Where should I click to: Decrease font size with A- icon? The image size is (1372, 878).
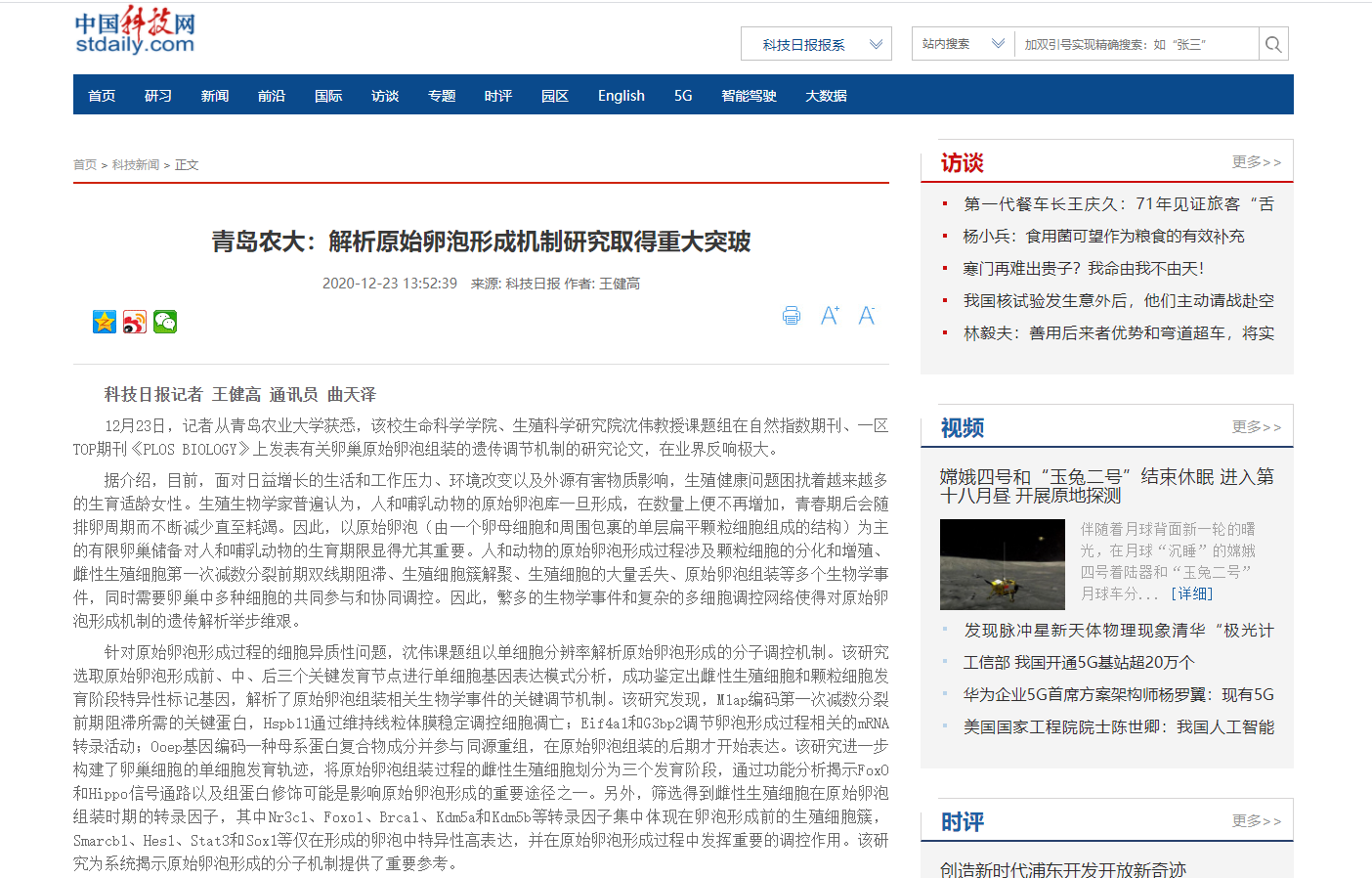click(x=867, y=316)
